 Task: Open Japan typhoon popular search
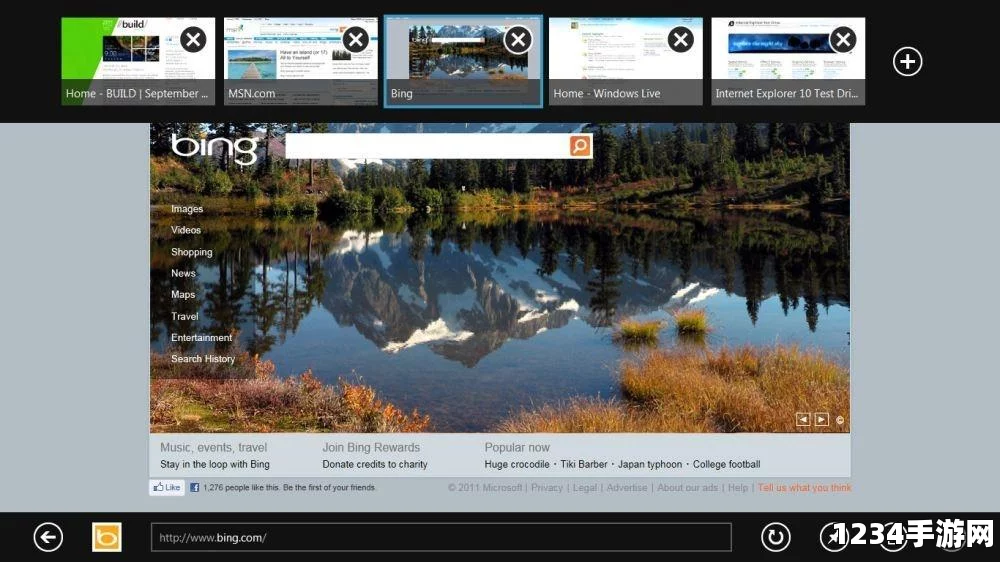coord(650,464)
